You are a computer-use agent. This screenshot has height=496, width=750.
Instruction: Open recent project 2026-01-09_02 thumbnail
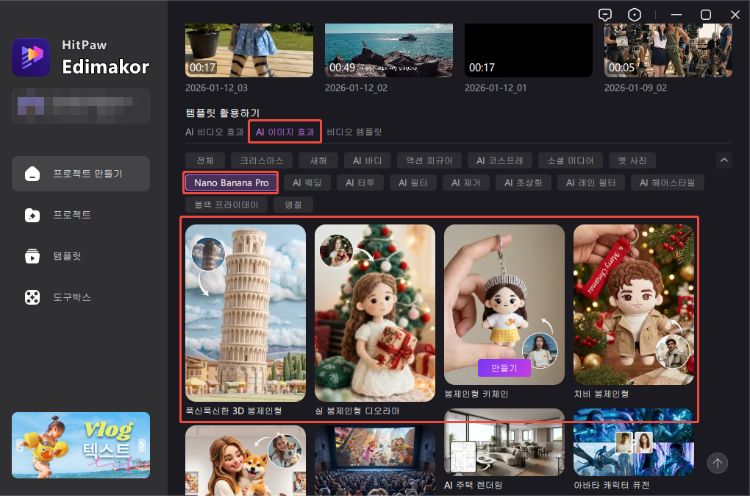(668, 50)
